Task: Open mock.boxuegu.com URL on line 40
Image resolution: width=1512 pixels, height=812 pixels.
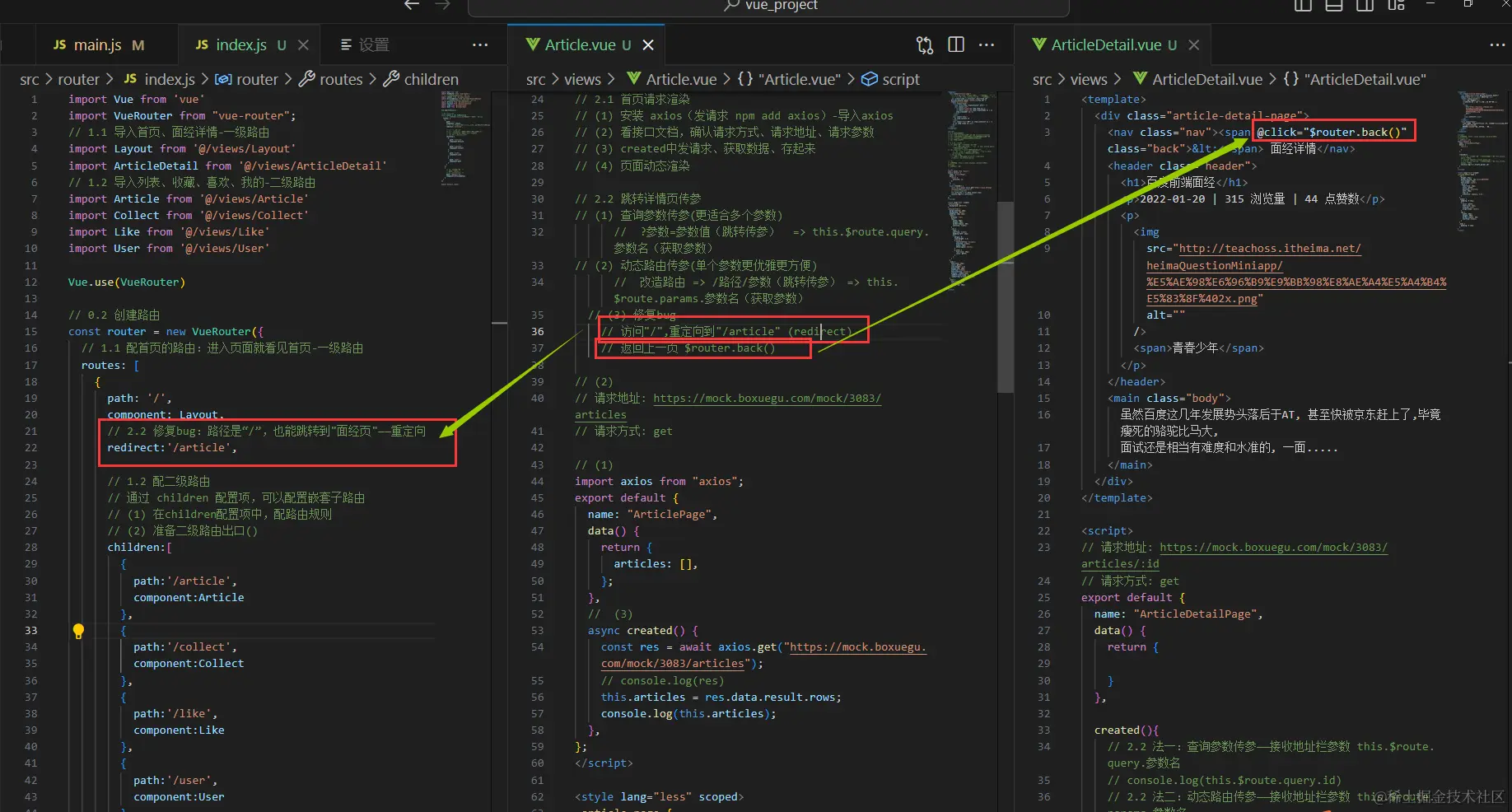Action: coord(767,399)
